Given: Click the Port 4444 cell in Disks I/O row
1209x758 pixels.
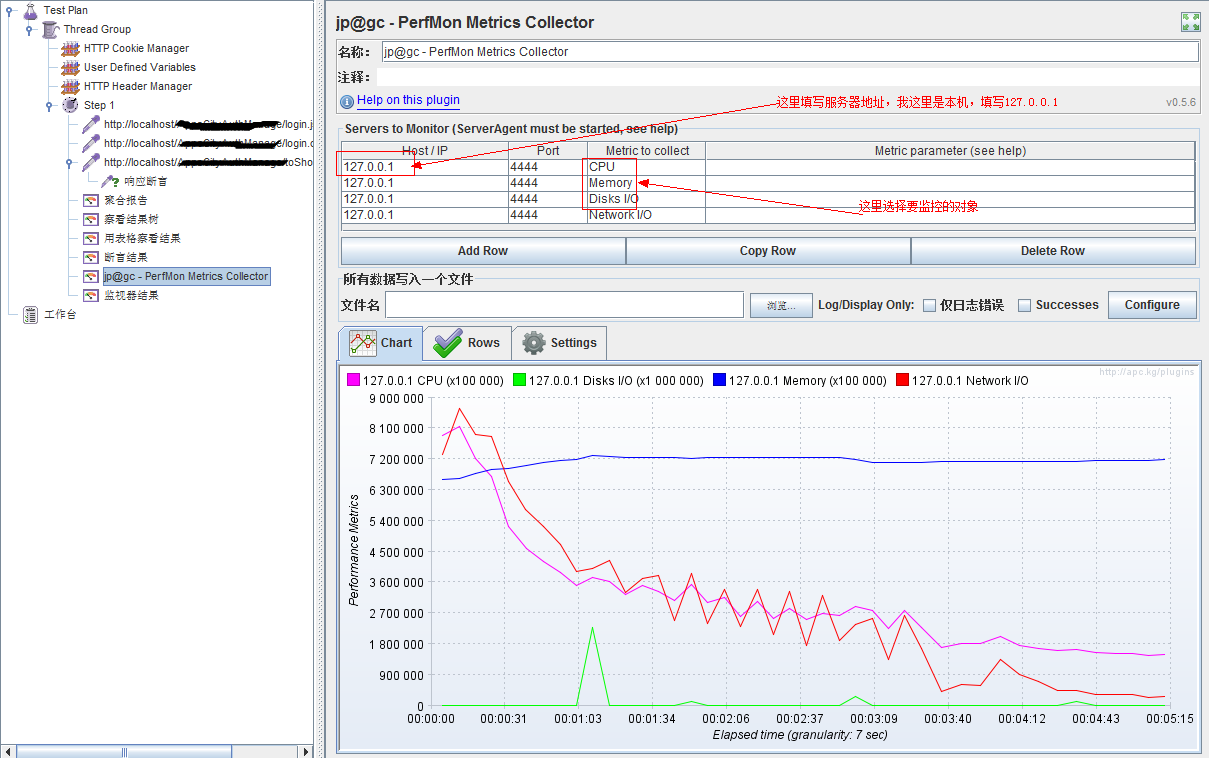Looking at the screenshot, I should (x=548, y=199).
